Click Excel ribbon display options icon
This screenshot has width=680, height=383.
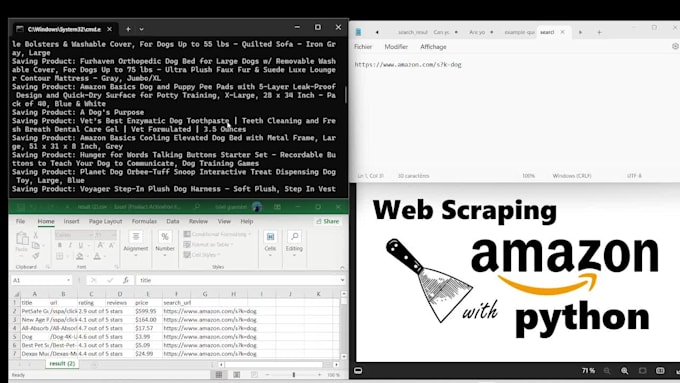click(x=277, y=207)
